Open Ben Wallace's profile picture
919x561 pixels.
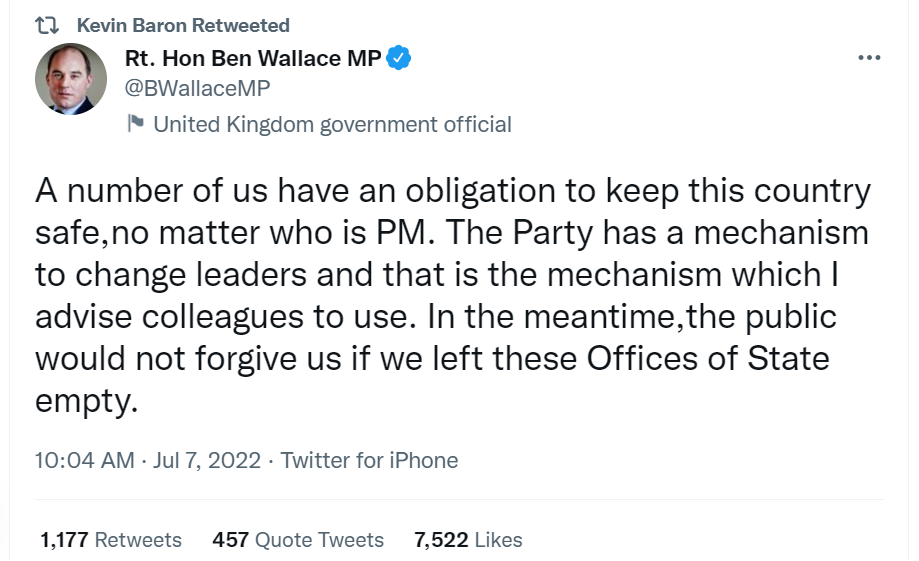[71, 79]
